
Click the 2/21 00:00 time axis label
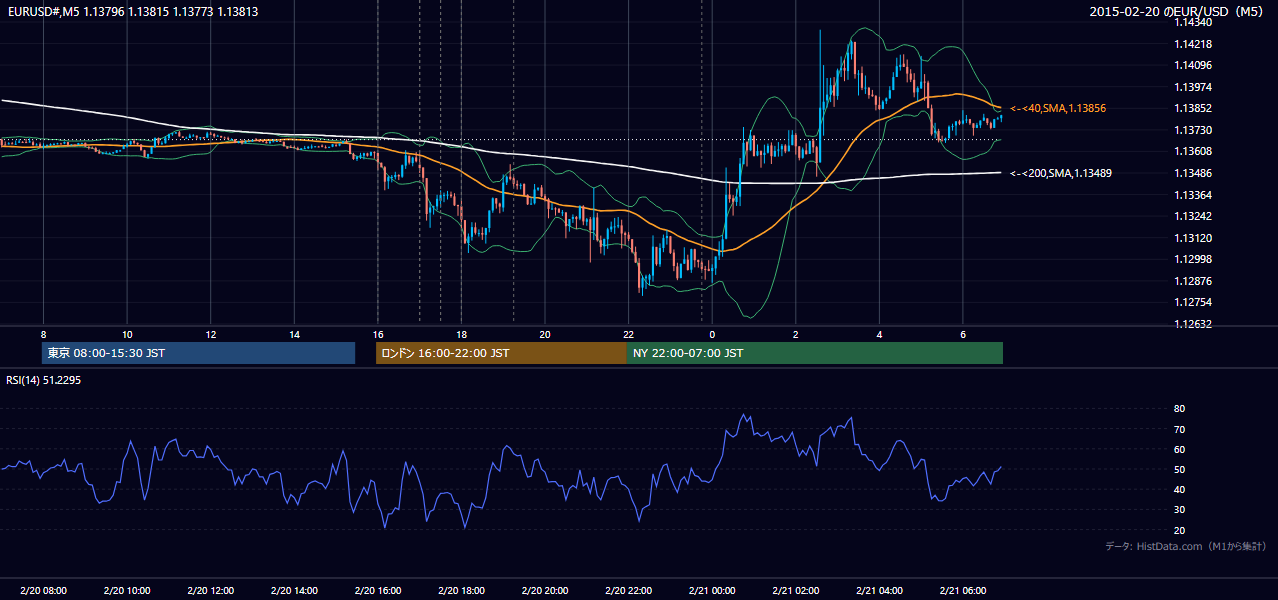point(712,591)
